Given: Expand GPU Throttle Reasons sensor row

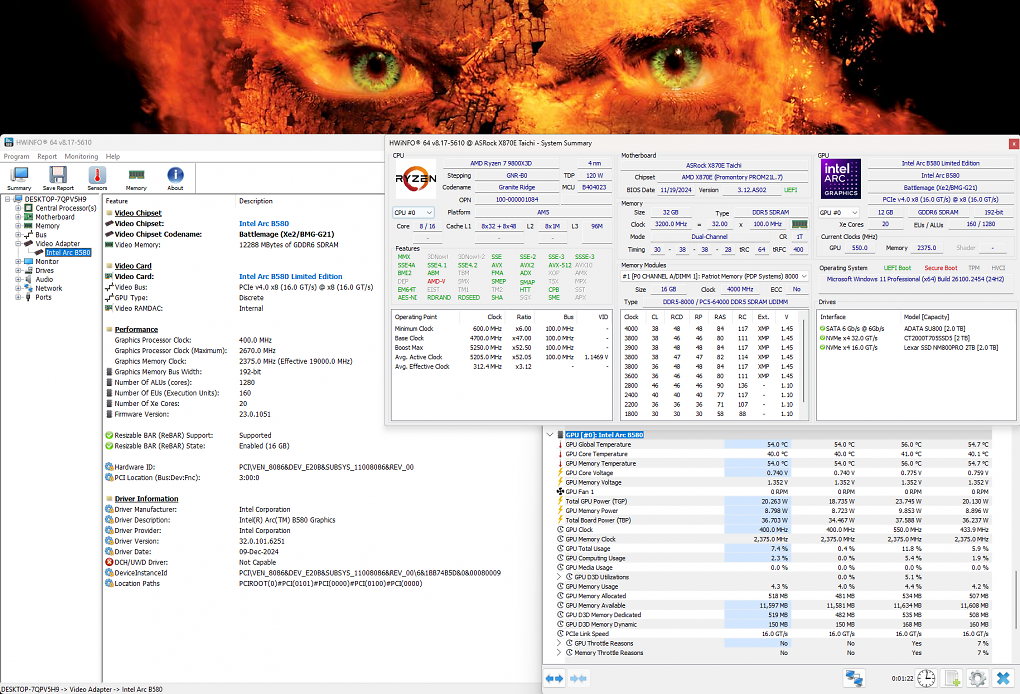Looking at the screenshot, I should click(559, 643).
